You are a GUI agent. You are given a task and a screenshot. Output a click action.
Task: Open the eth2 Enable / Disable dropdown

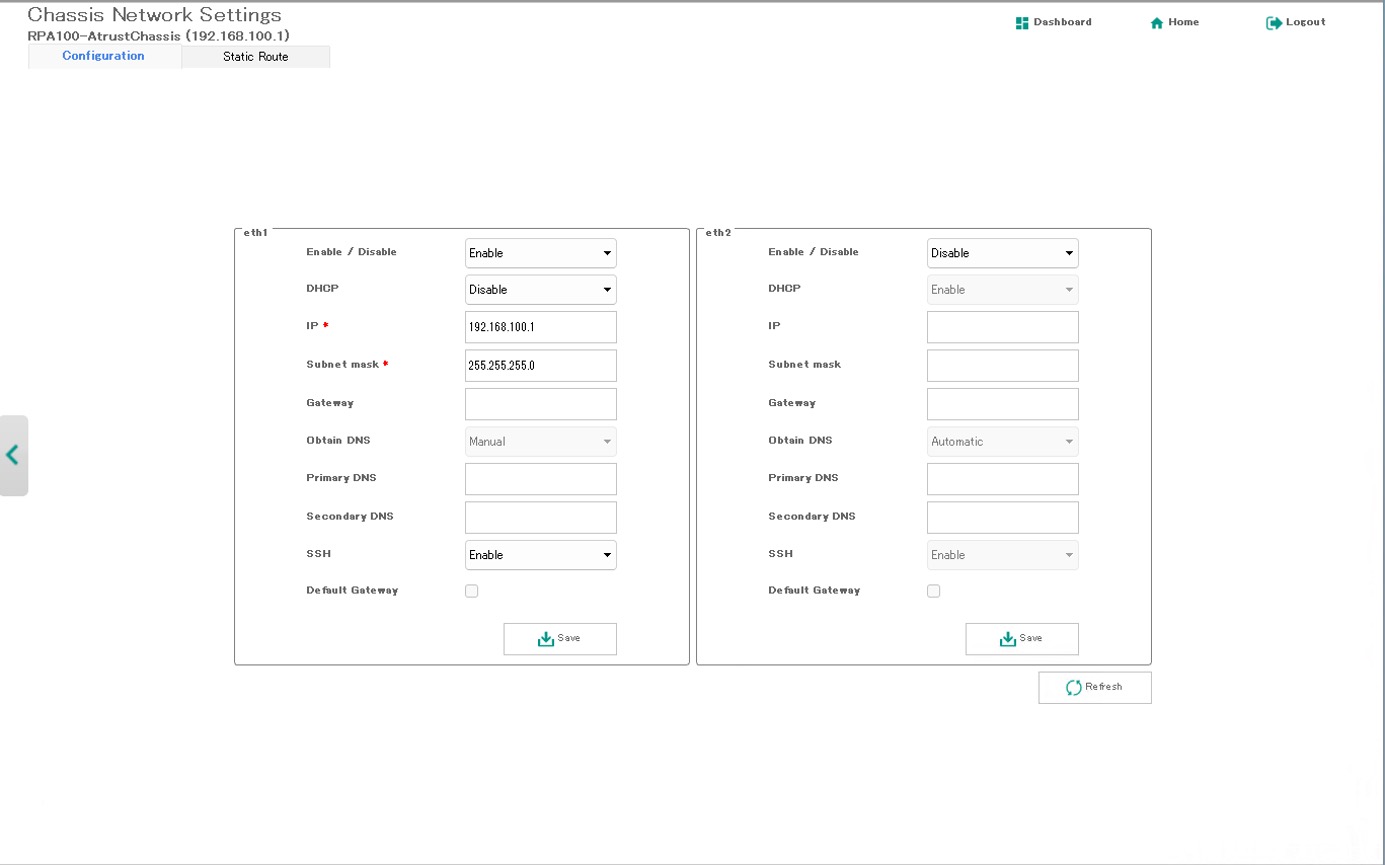tap(1002, 253)
